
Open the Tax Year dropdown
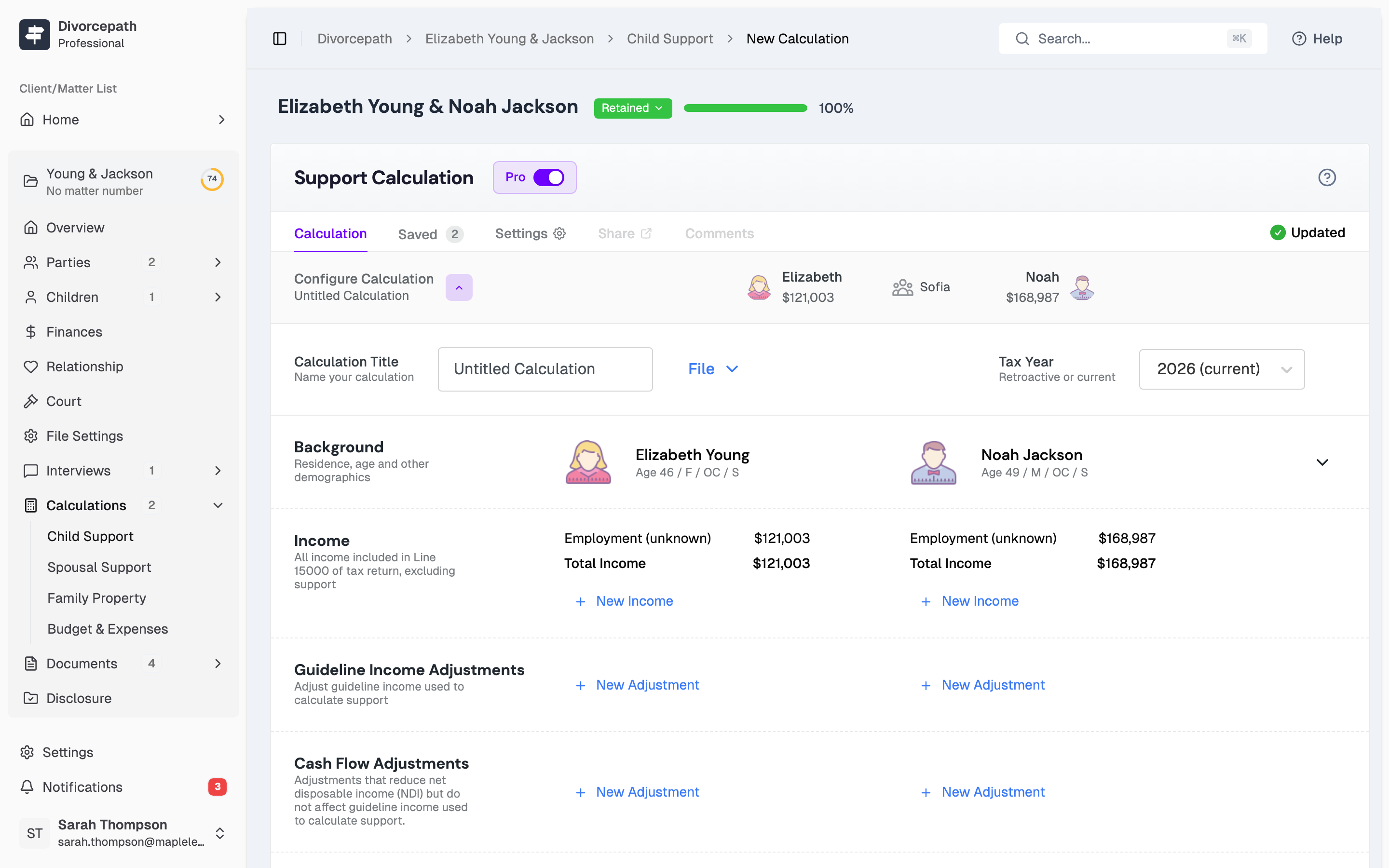click(1221, 369)
